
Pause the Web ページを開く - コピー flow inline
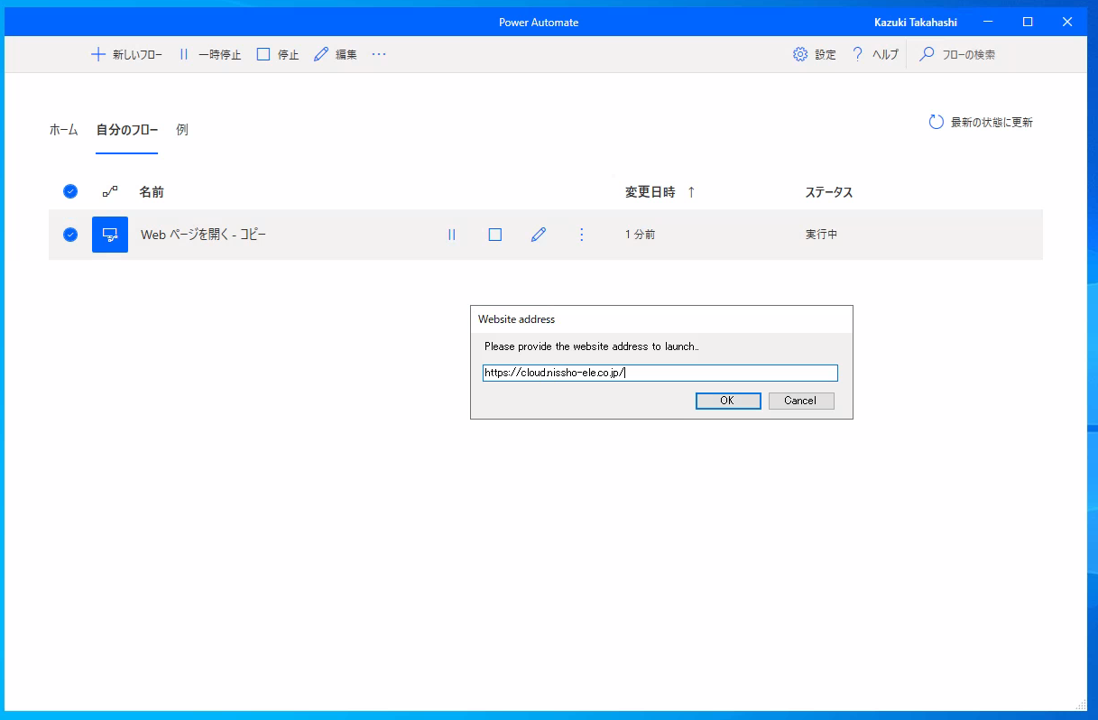coord(451,234)
